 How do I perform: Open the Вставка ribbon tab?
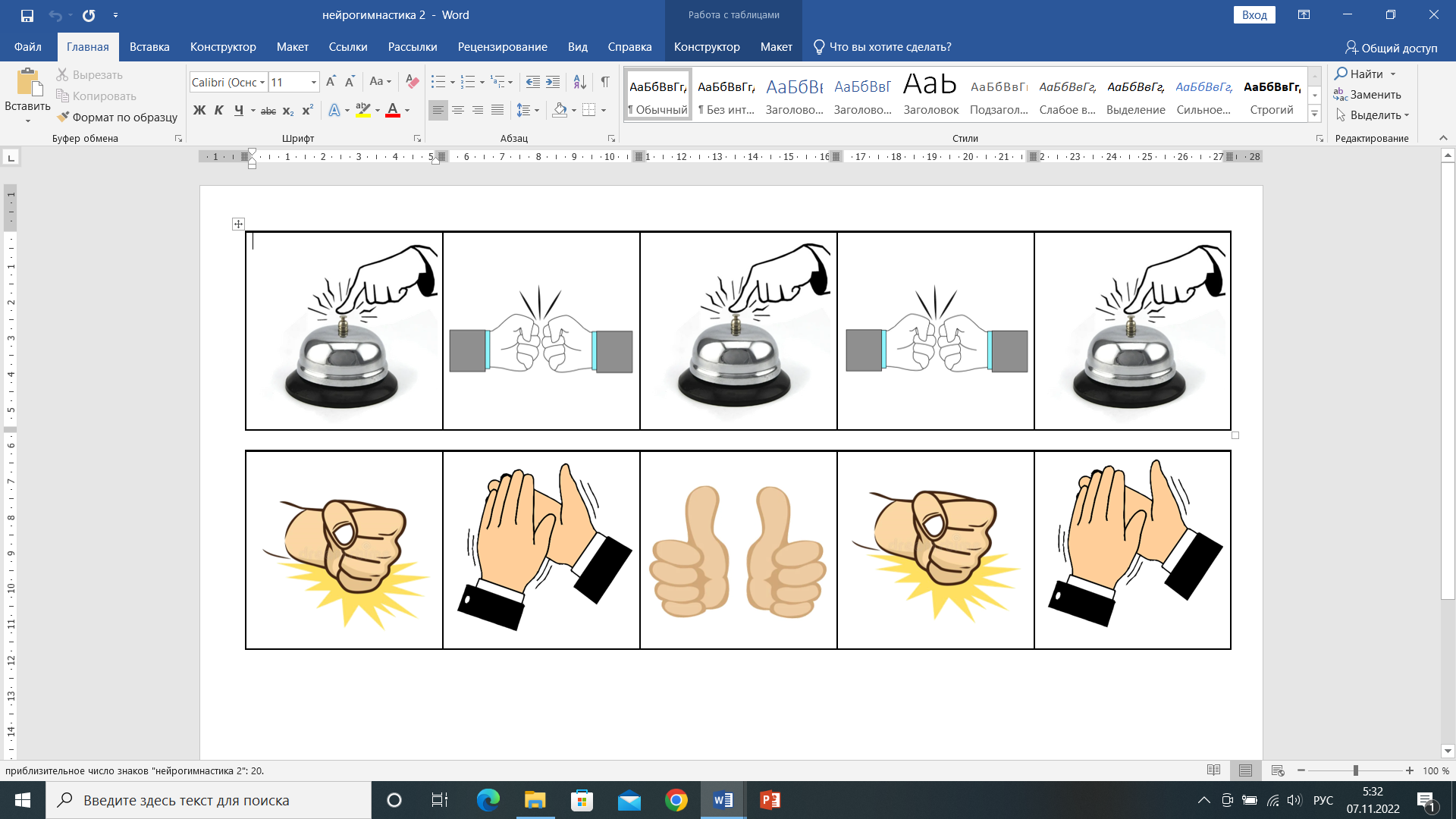pos(149,47)
